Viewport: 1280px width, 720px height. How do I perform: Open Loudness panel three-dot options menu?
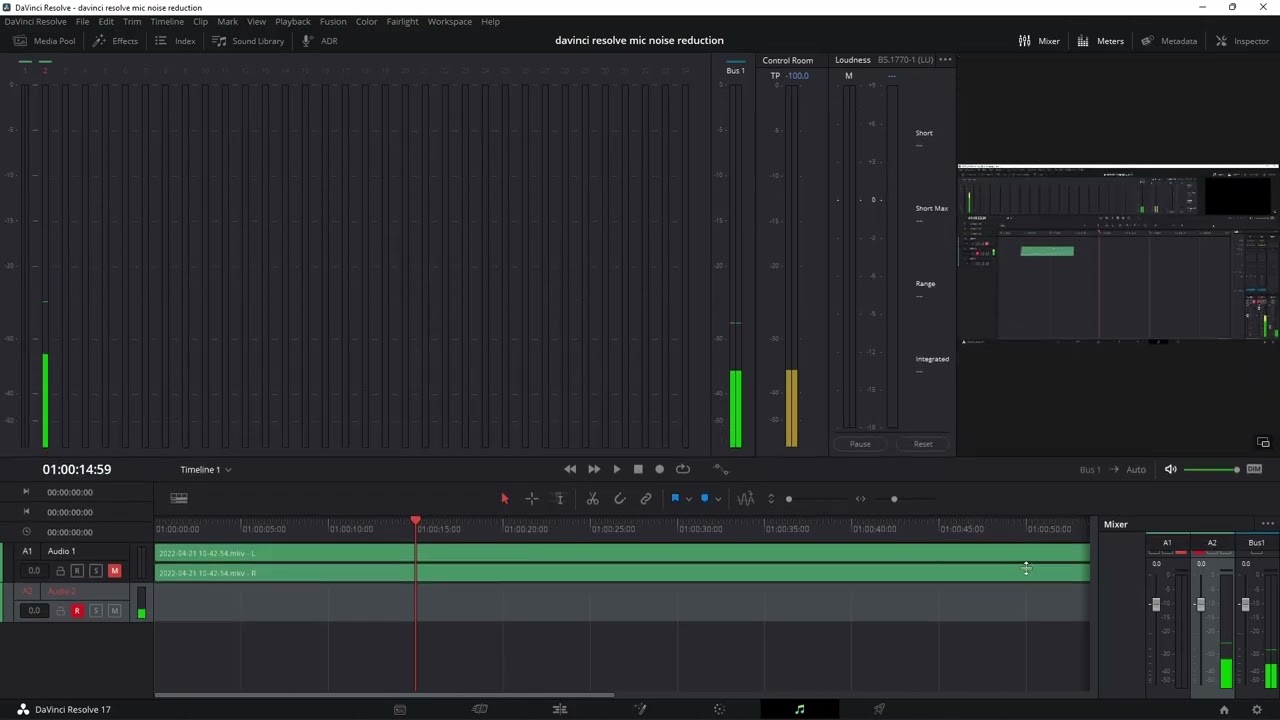[x=945, y=60]
